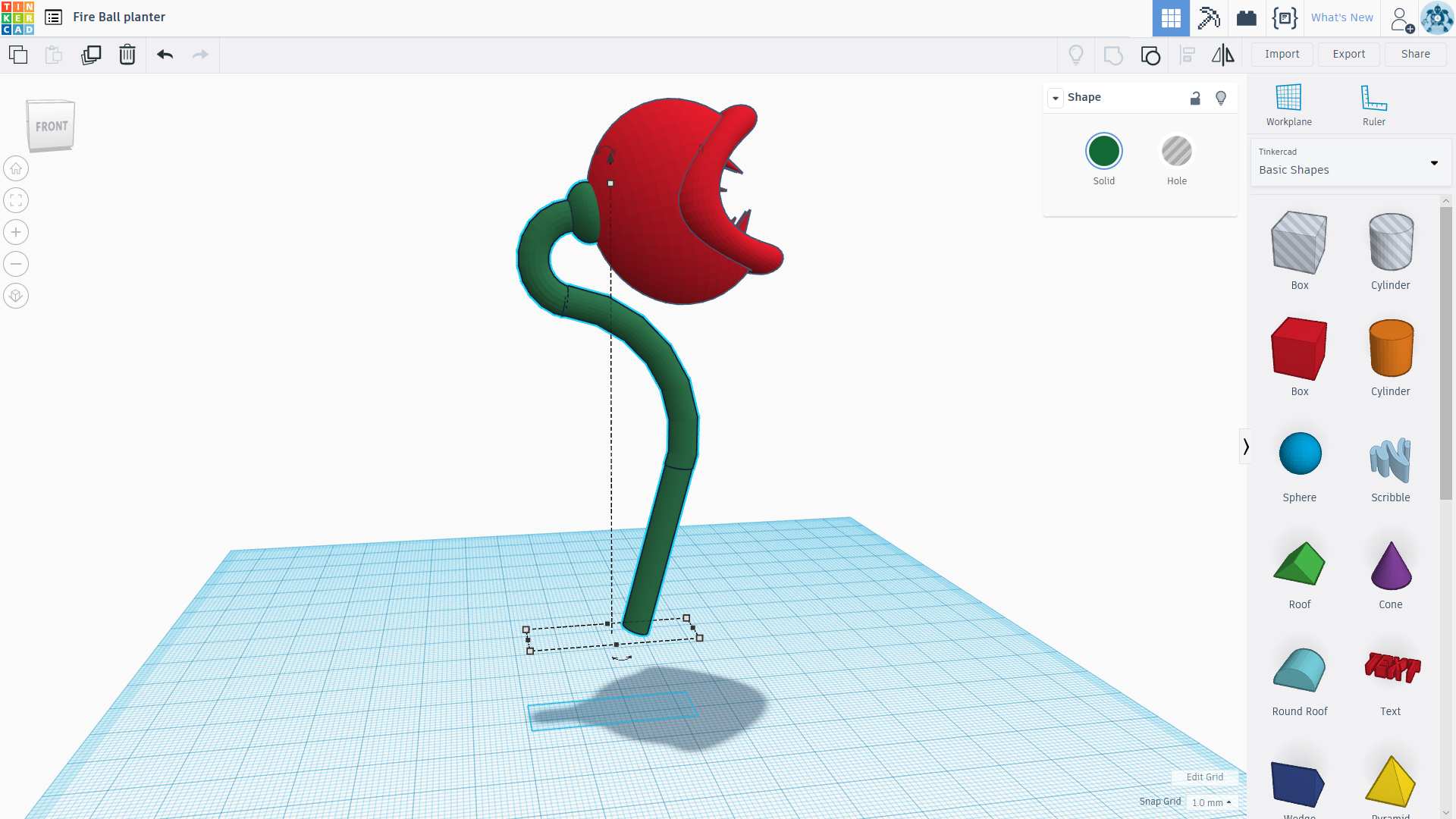Screen dimensions: 1456x819
Task: Open the What's New link
Action: [x=1341, y=17]
